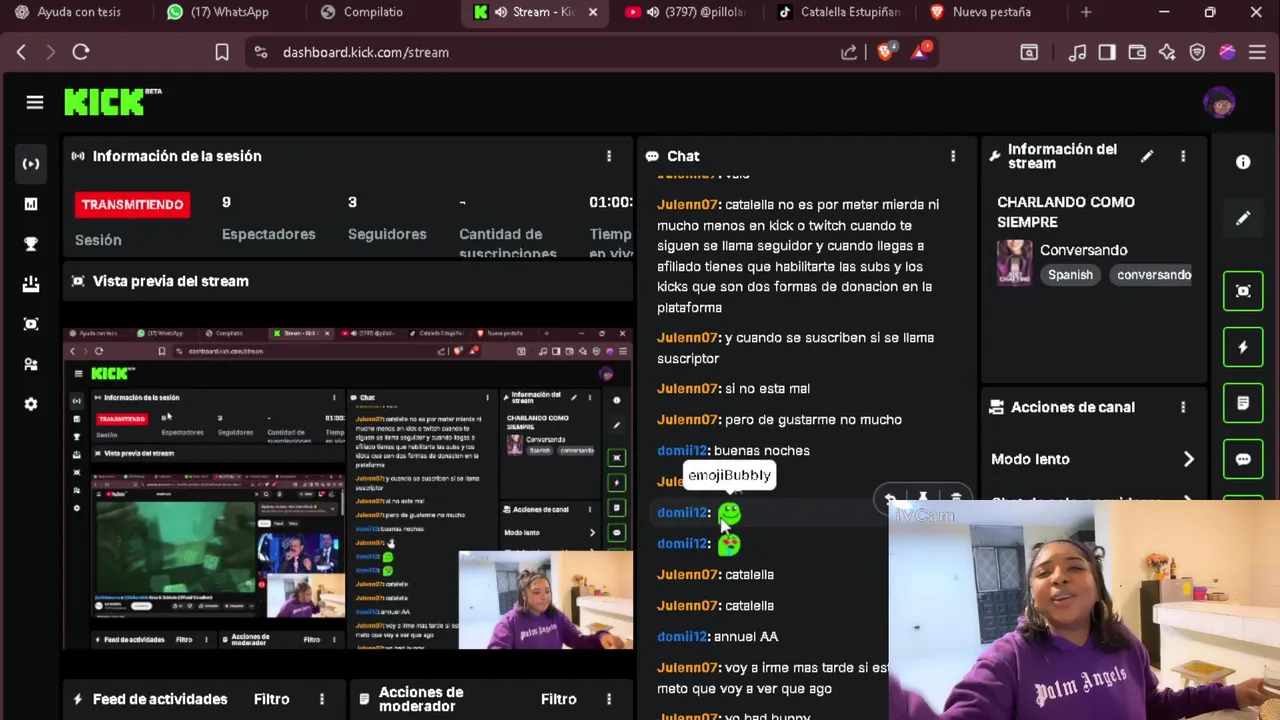The image size is (1280, 720).
Task: Click the Brave Shields lion icon
Action: pos(886,52)
